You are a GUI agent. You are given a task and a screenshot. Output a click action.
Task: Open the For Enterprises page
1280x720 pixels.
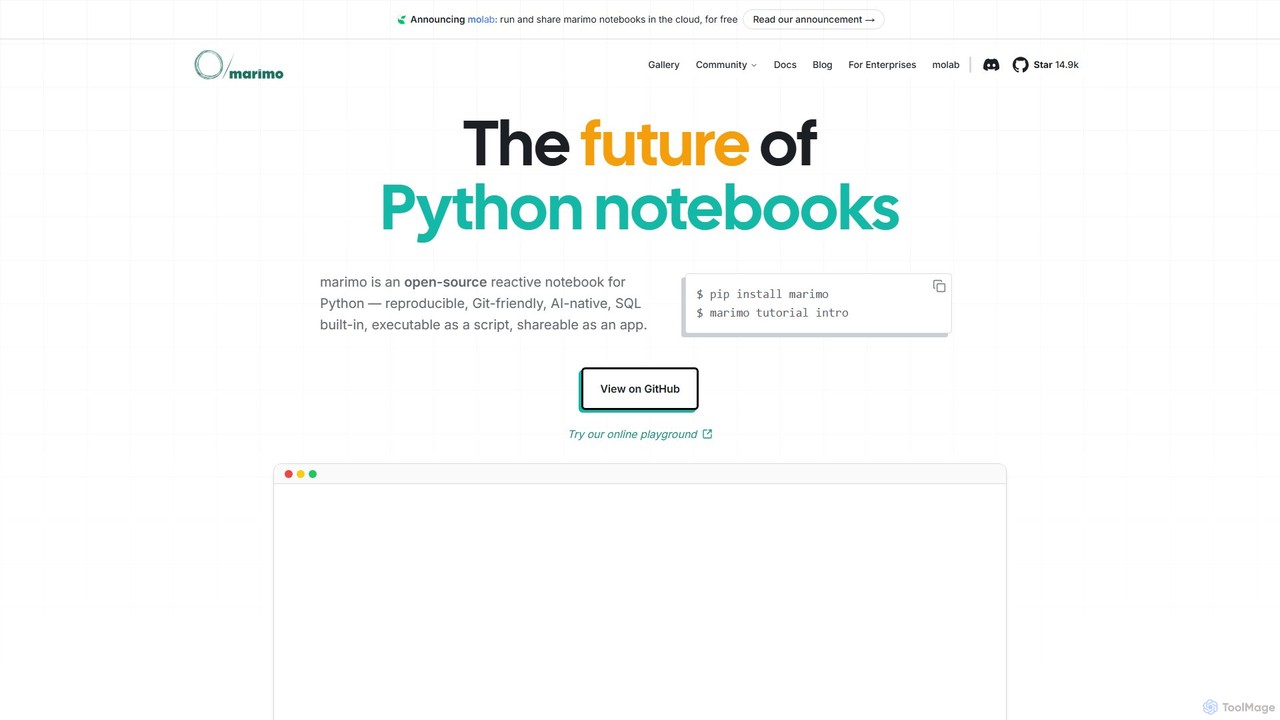pos(882,65)
